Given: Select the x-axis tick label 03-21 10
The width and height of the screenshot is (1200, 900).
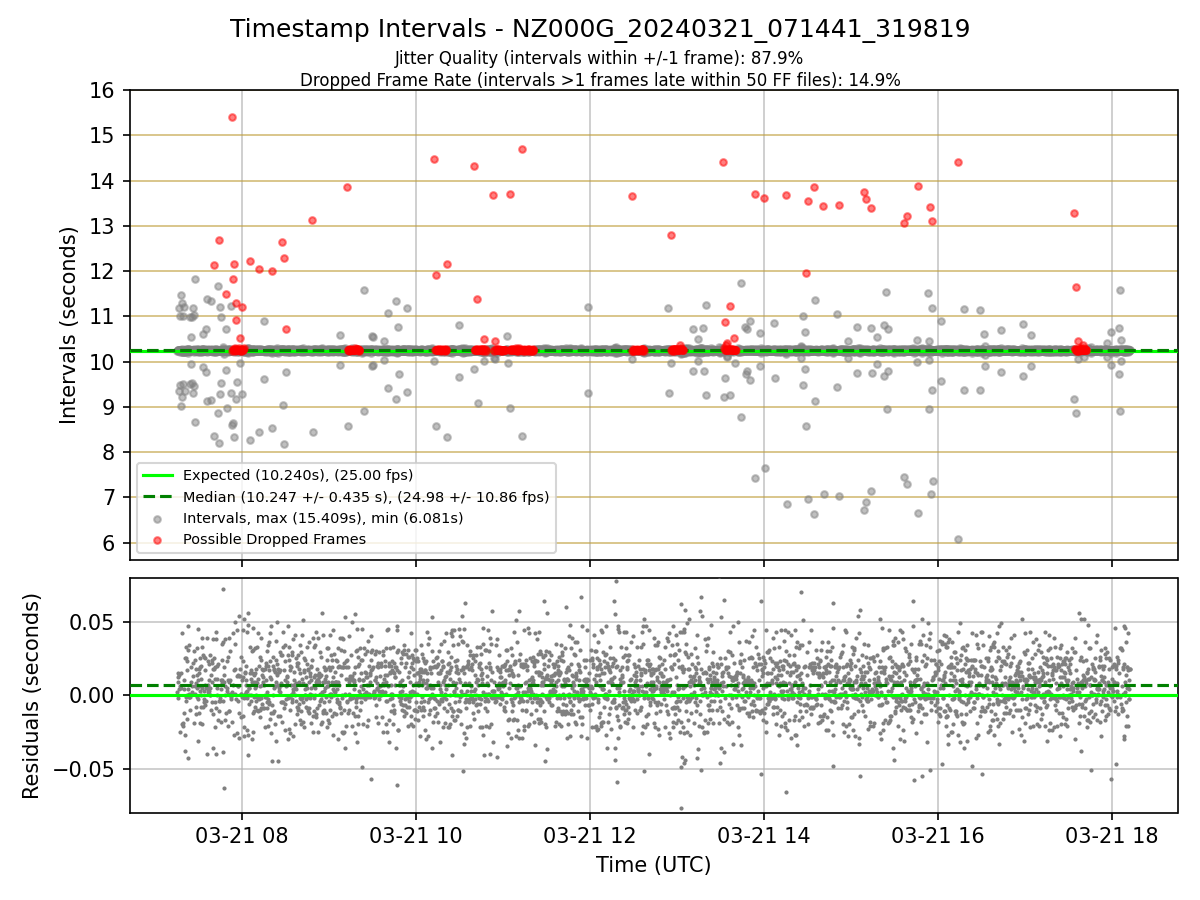Looking at the screenshot, I should pyautogui.click(x=416, y=835).
